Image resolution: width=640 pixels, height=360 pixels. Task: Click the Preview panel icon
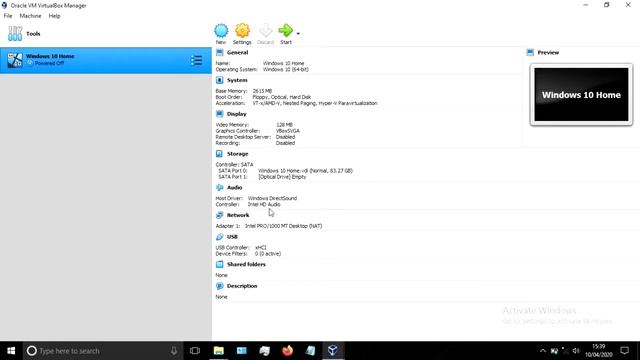tap(530, 53)
